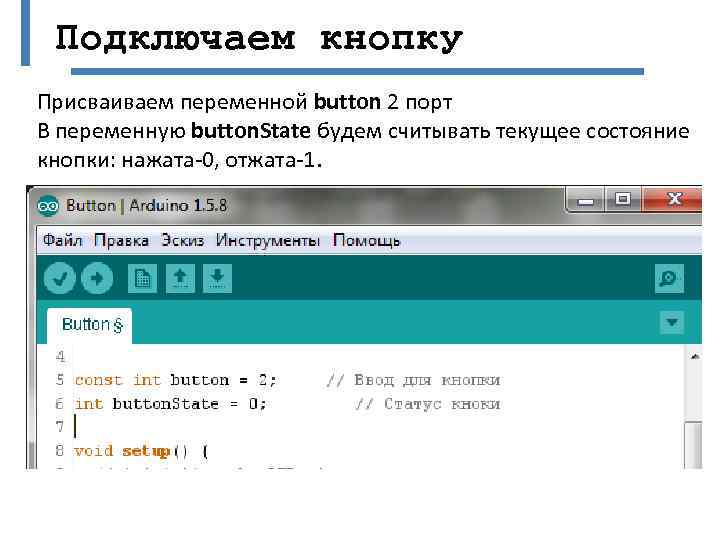Create a new sketch with the New icon

coord(142,278)
